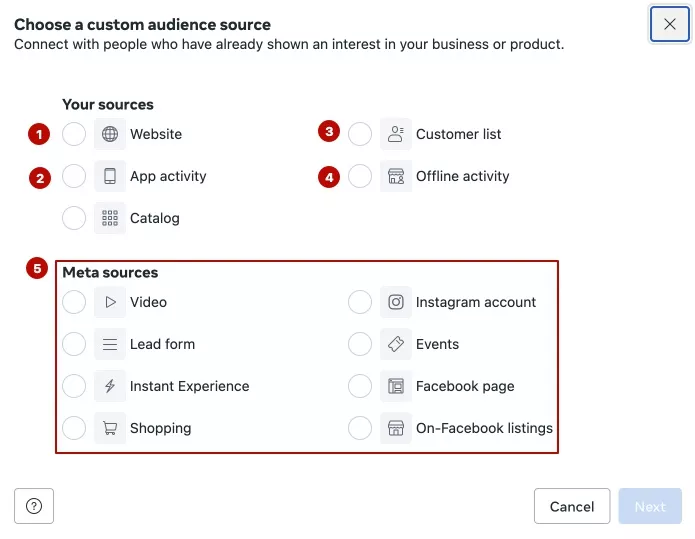Image resolution: width=695 pixels, height=539 pixels.
Task: Select the Offline activity radio button
Action: click(x=360, y=176)
